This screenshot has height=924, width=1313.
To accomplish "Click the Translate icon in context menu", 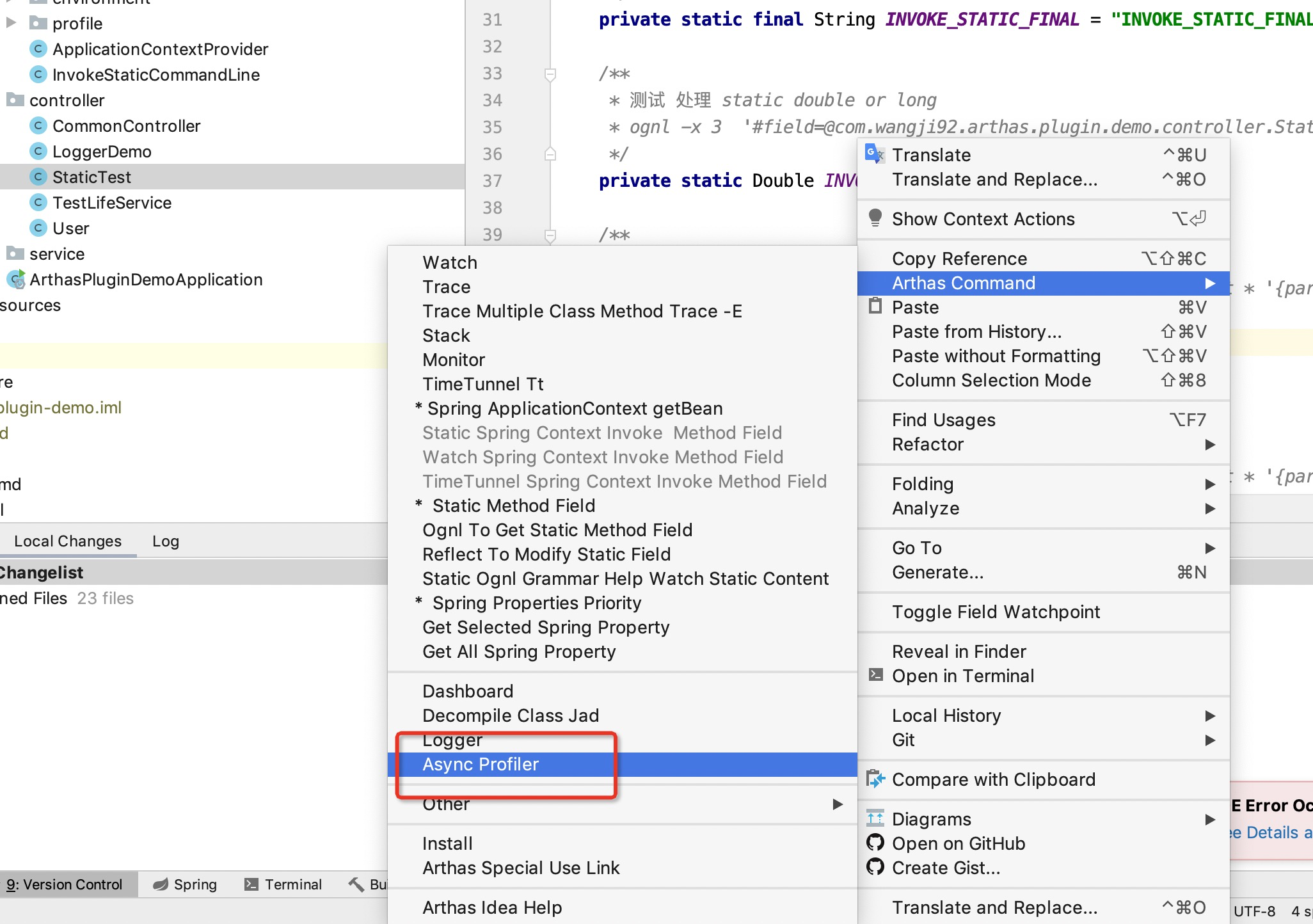I will (x=874, y=154).
